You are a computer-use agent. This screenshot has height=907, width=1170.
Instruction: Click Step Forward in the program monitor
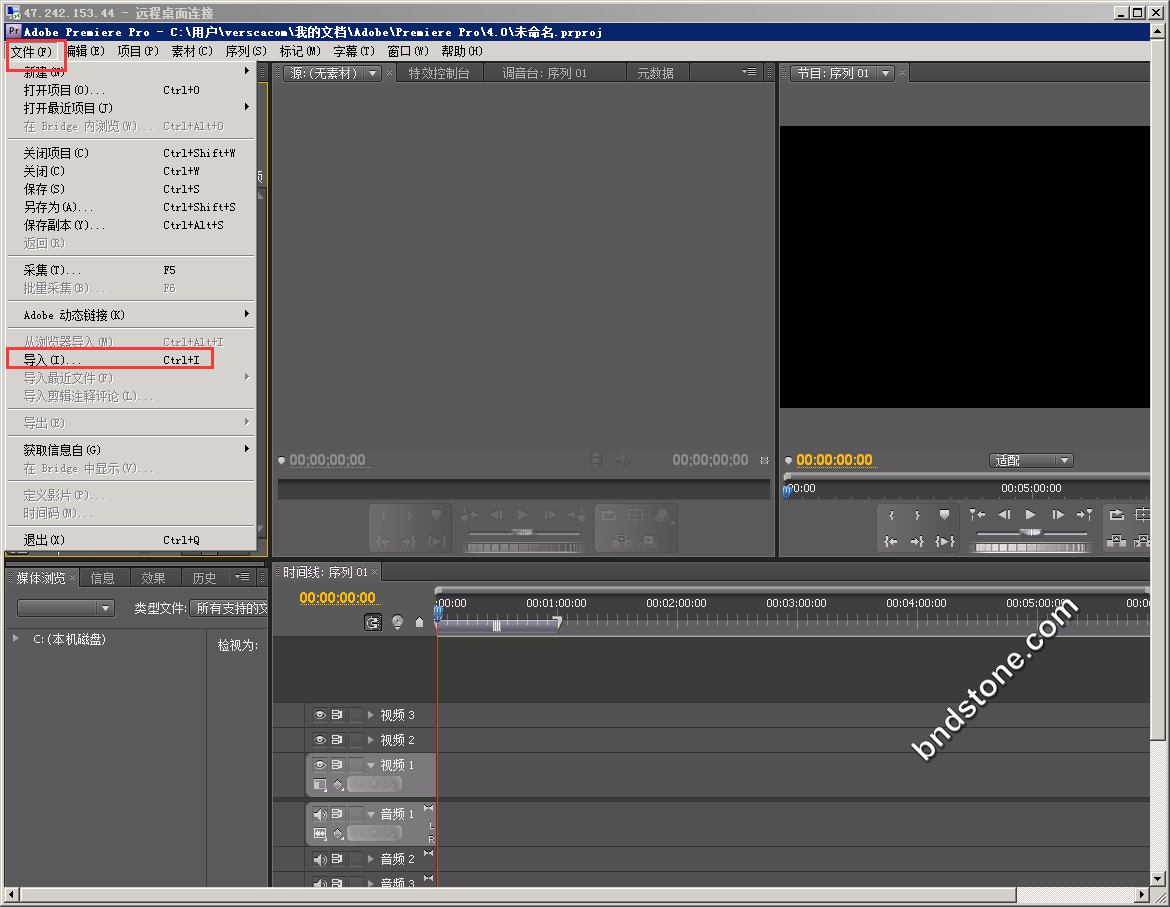(x=1058, y=515)
